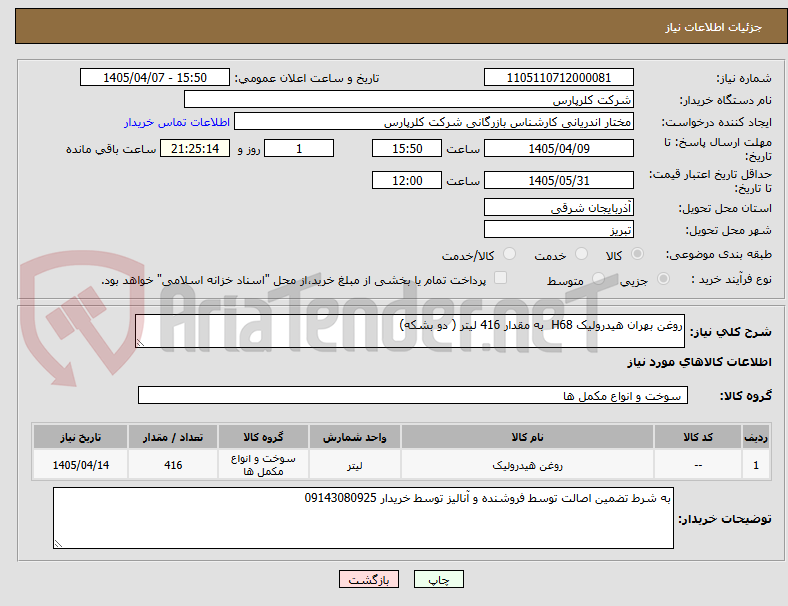Click the delivery city field تبریز
This screenshot has width=788, height=606.
pos(558,230)
